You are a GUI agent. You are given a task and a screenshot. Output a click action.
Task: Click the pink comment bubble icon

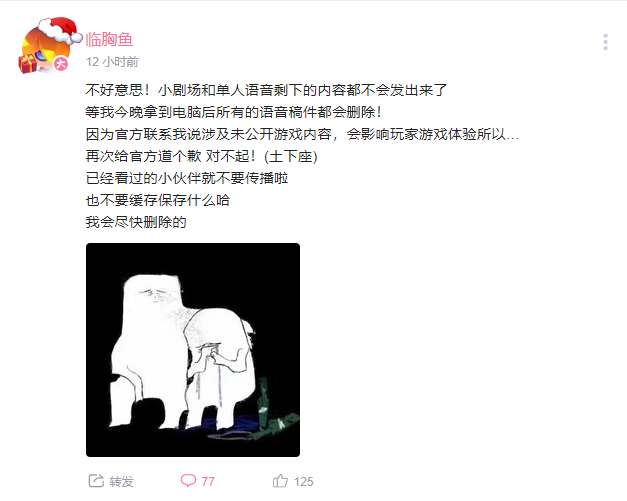188,480
